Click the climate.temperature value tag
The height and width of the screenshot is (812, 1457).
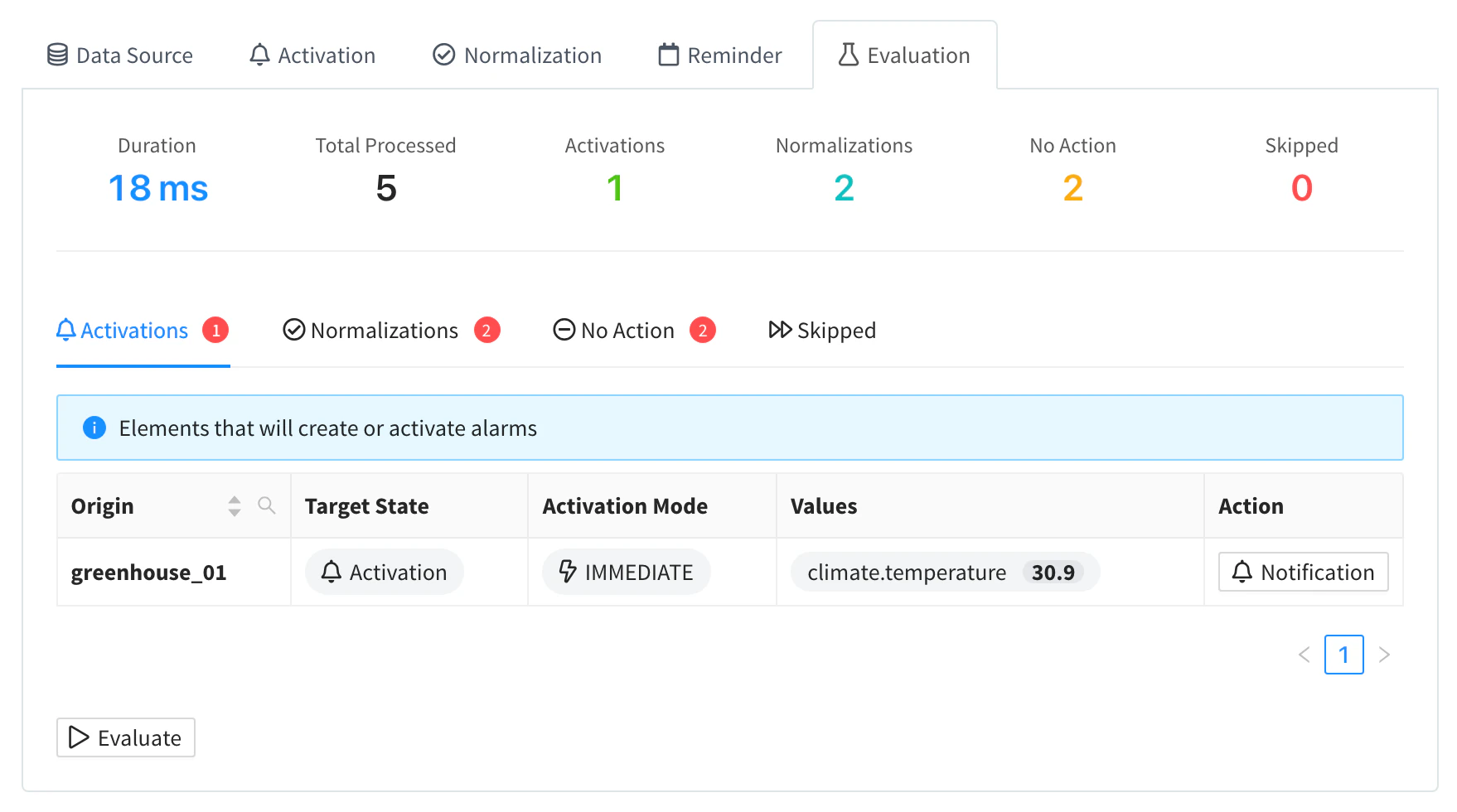(946, 572)
